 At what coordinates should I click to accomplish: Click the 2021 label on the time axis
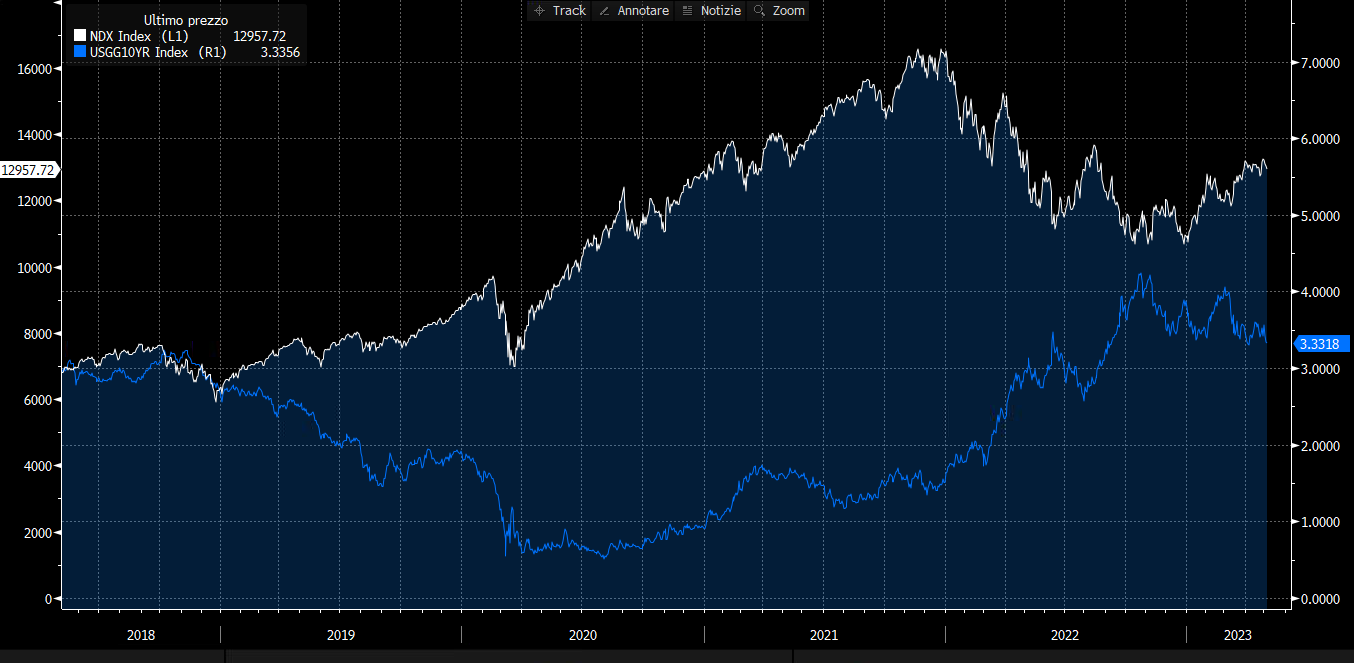point(824,635)
